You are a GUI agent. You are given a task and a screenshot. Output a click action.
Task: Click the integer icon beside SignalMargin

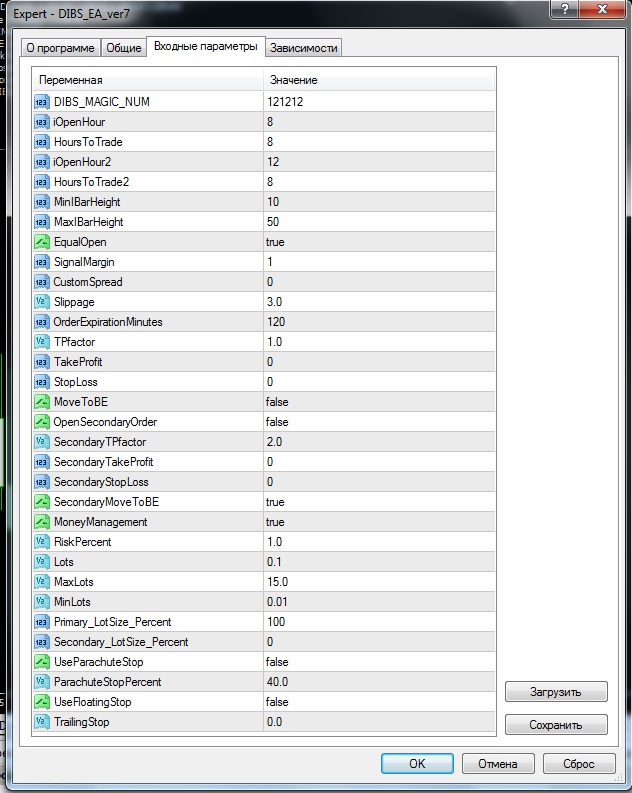(x=42, y=262)
